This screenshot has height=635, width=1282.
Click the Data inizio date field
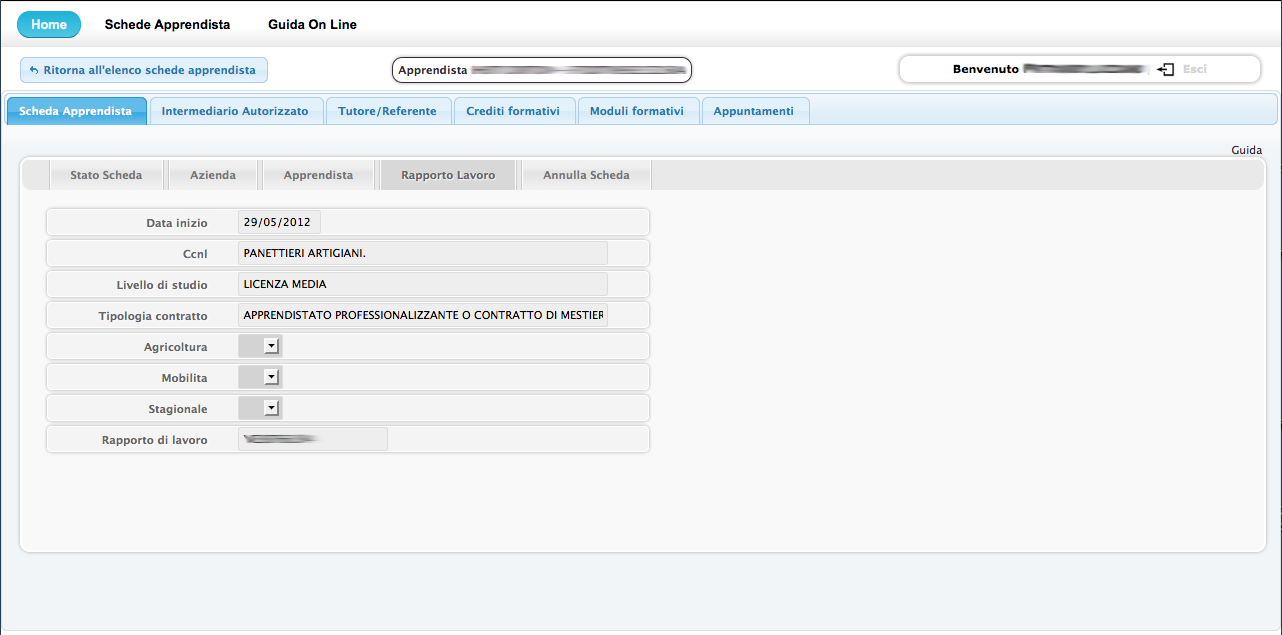(279, 223)
